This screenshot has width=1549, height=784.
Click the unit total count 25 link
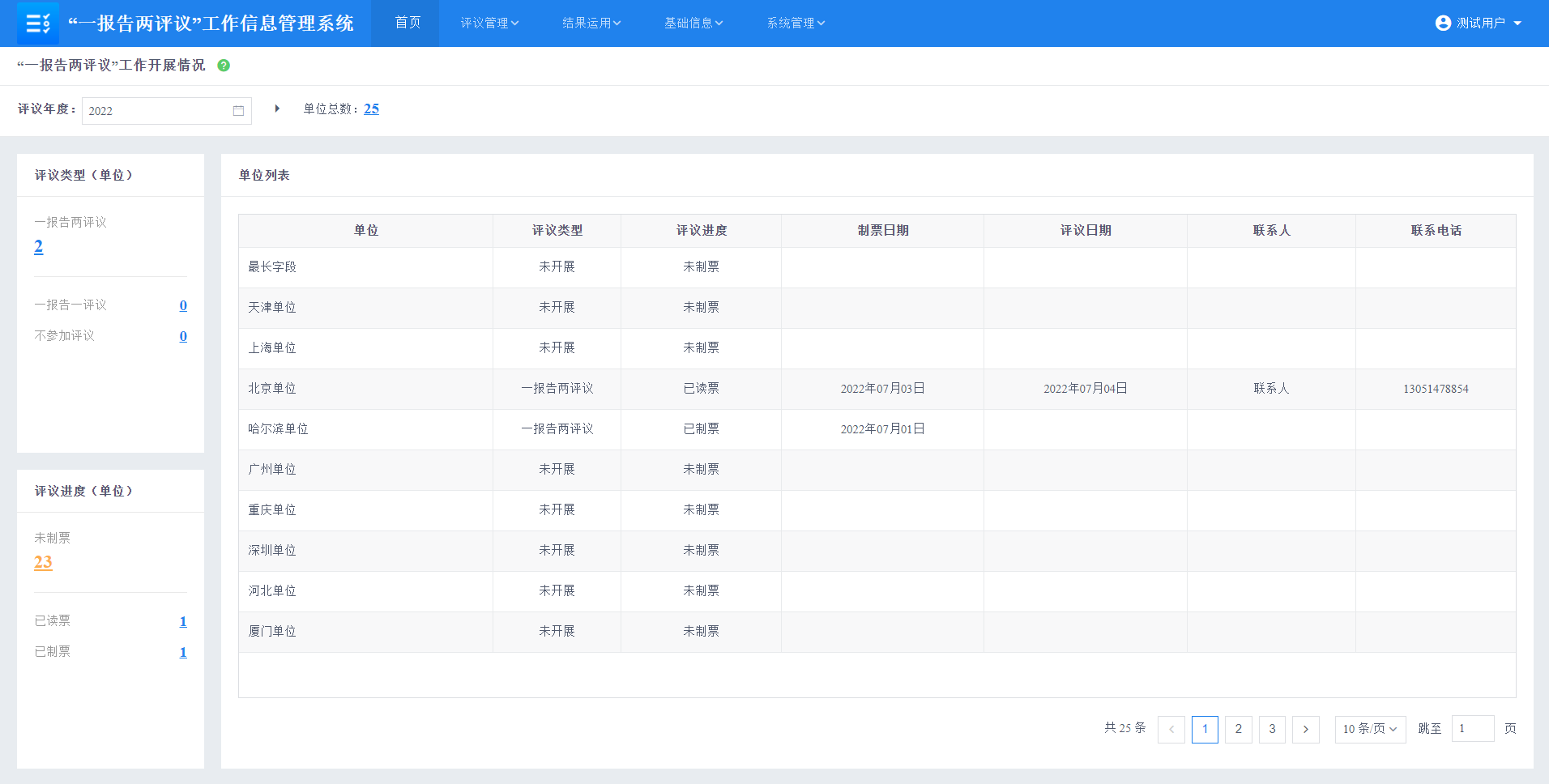coord(371,109)
